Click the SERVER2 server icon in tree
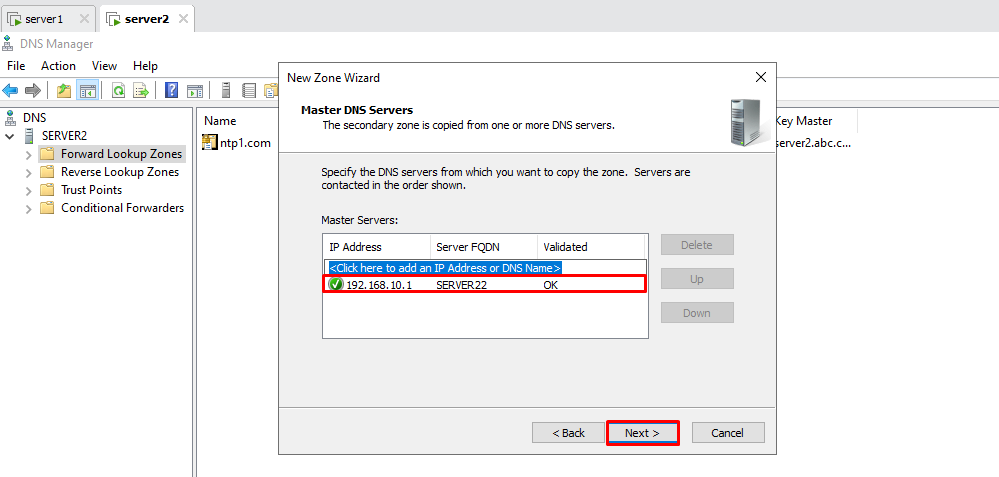999x477 pixels. click(29, 136)
